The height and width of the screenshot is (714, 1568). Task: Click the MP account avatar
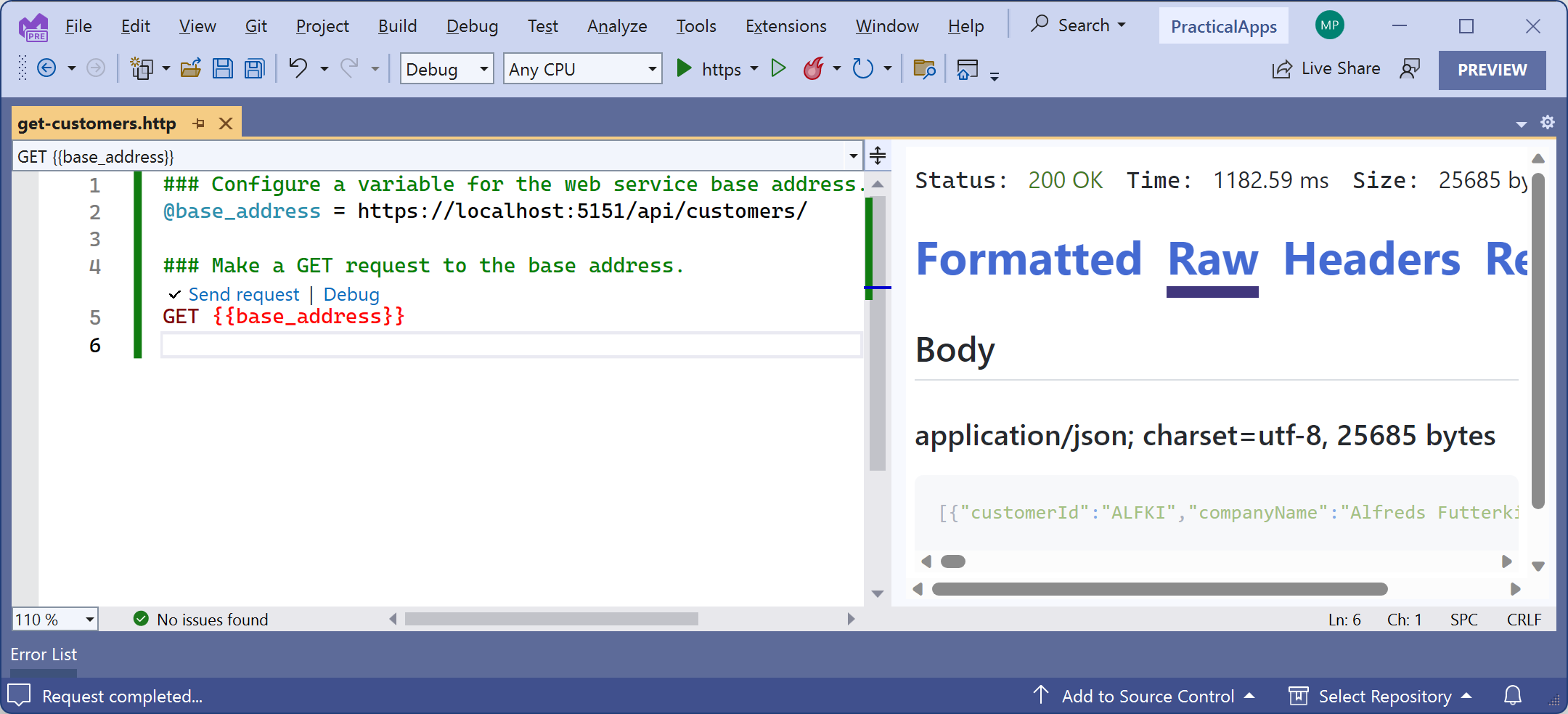click(1330, 25)
